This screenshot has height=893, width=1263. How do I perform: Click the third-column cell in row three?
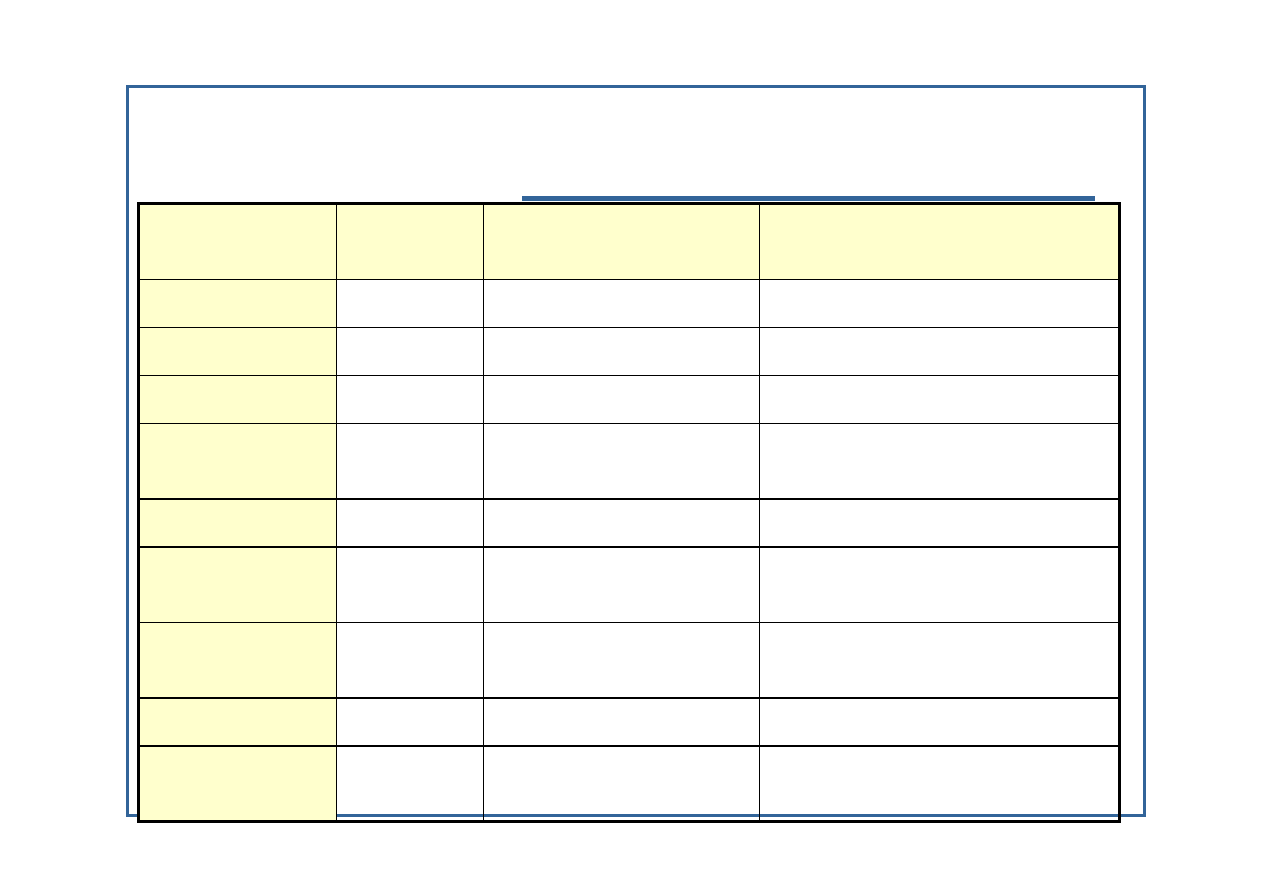pyautogui.click(x=620, y=351)
